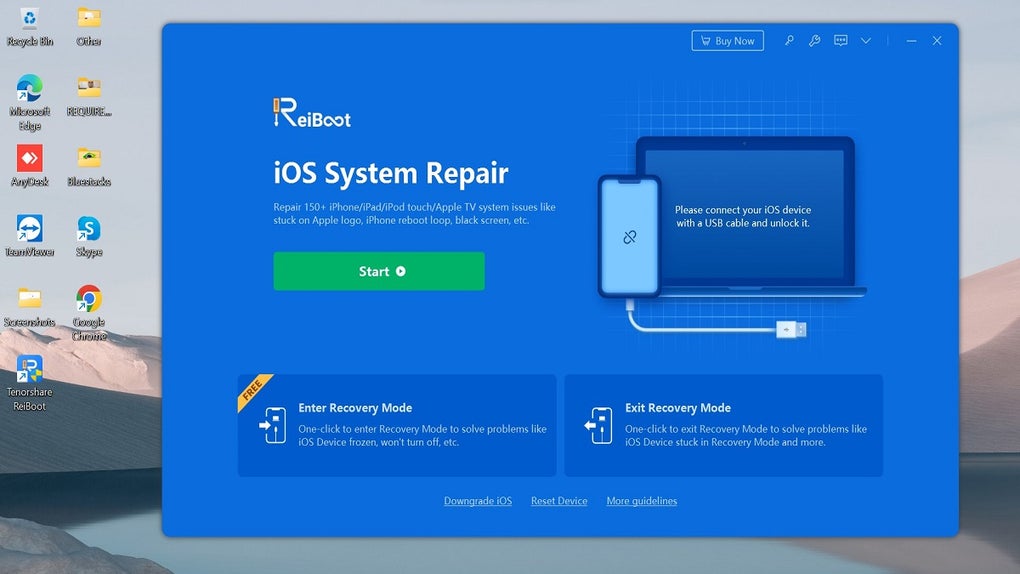Image resolution: width=1020 pixels, height=574 pixels.
Task: Click the key register icon
Action: [x=789, y=41]
